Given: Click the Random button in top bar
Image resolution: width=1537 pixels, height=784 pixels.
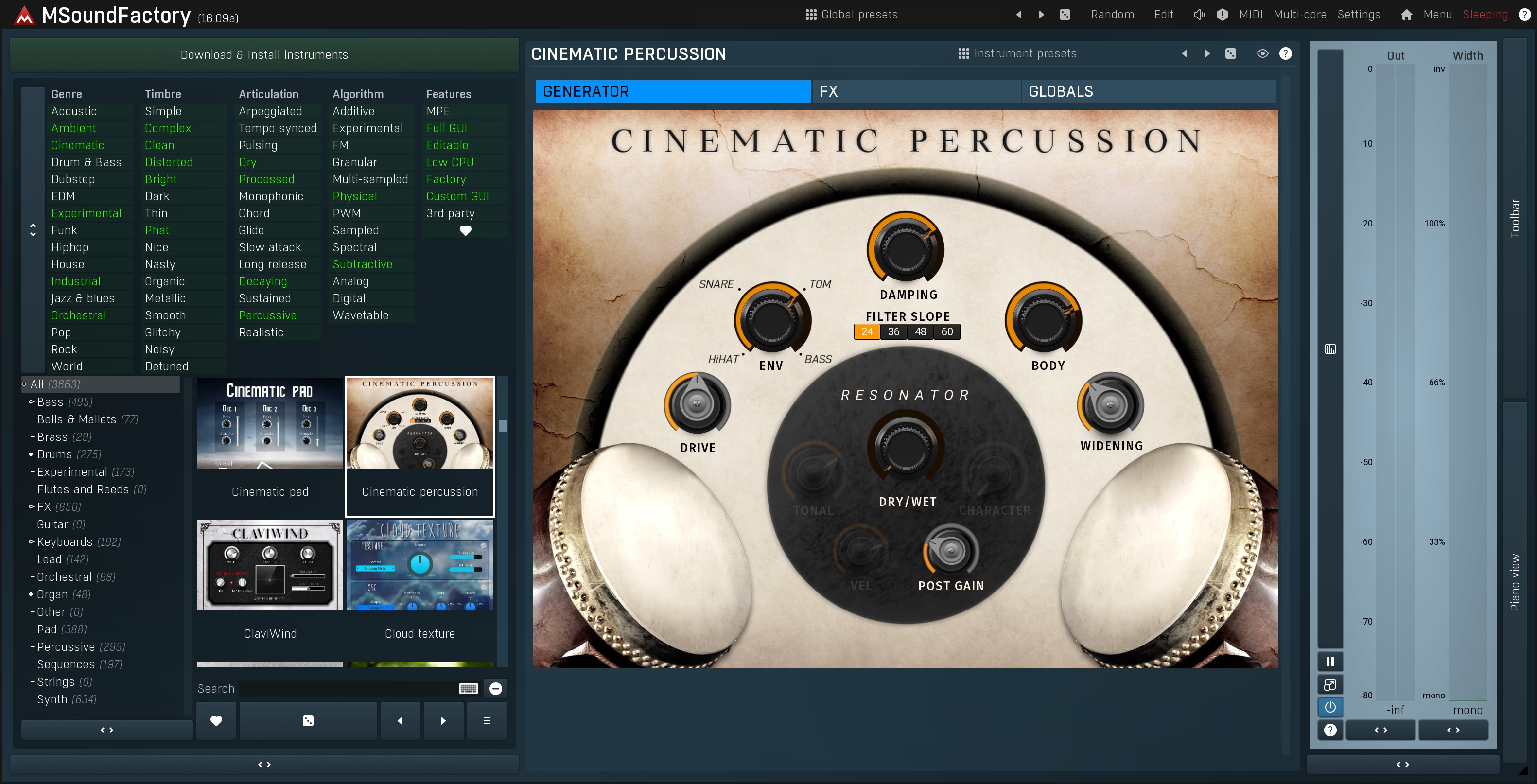Looking at the screenshot, I should point(1112,14).
